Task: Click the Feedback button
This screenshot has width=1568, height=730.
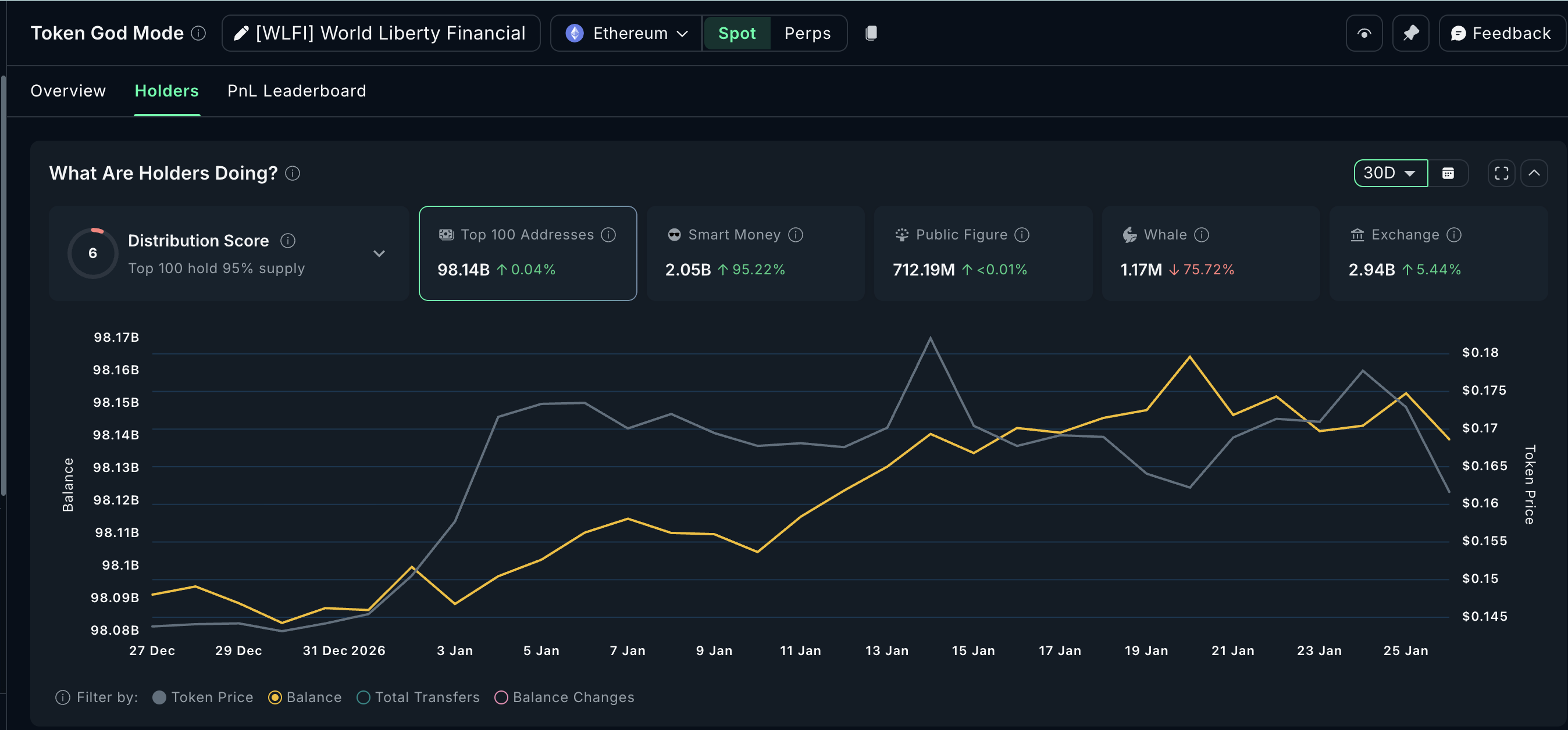Action: (x=1501, y=33)
